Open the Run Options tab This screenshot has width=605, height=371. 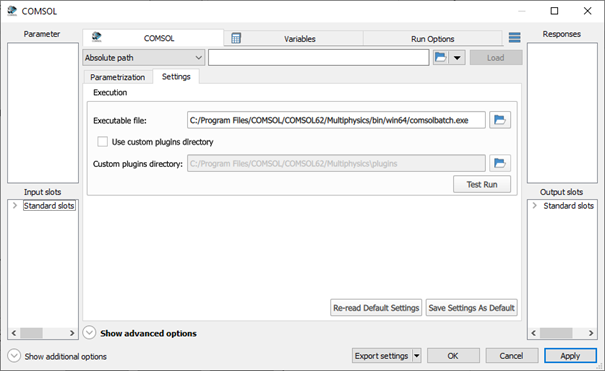tap(433, 39)
